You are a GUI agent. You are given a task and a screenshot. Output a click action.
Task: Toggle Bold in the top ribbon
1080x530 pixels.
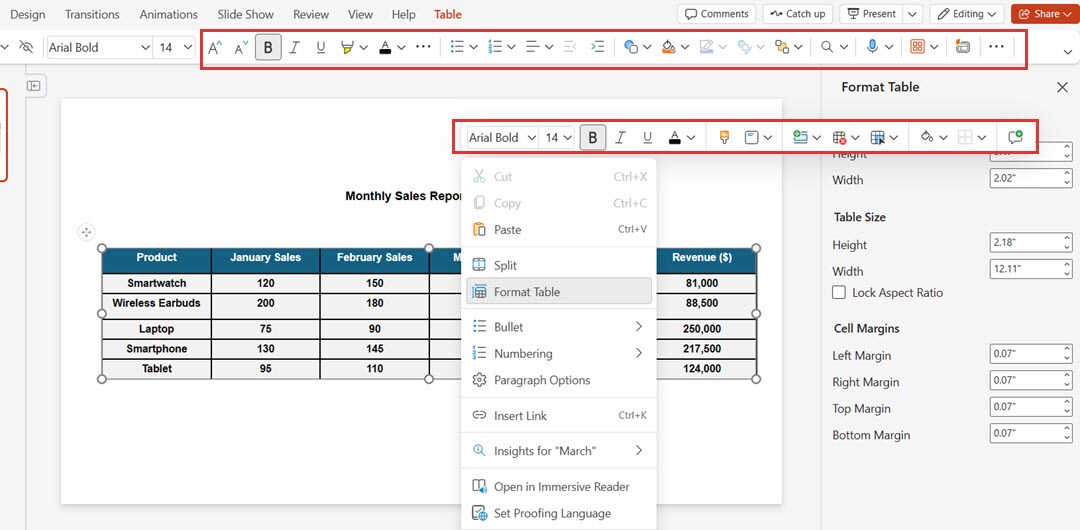click(x=268, y=48)
